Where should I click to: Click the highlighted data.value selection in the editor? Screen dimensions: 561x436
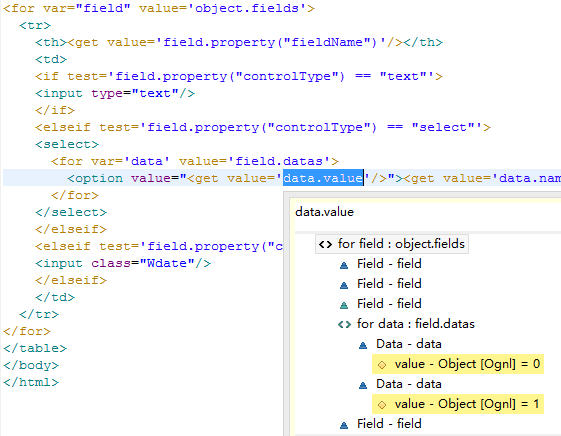(323, 178)
